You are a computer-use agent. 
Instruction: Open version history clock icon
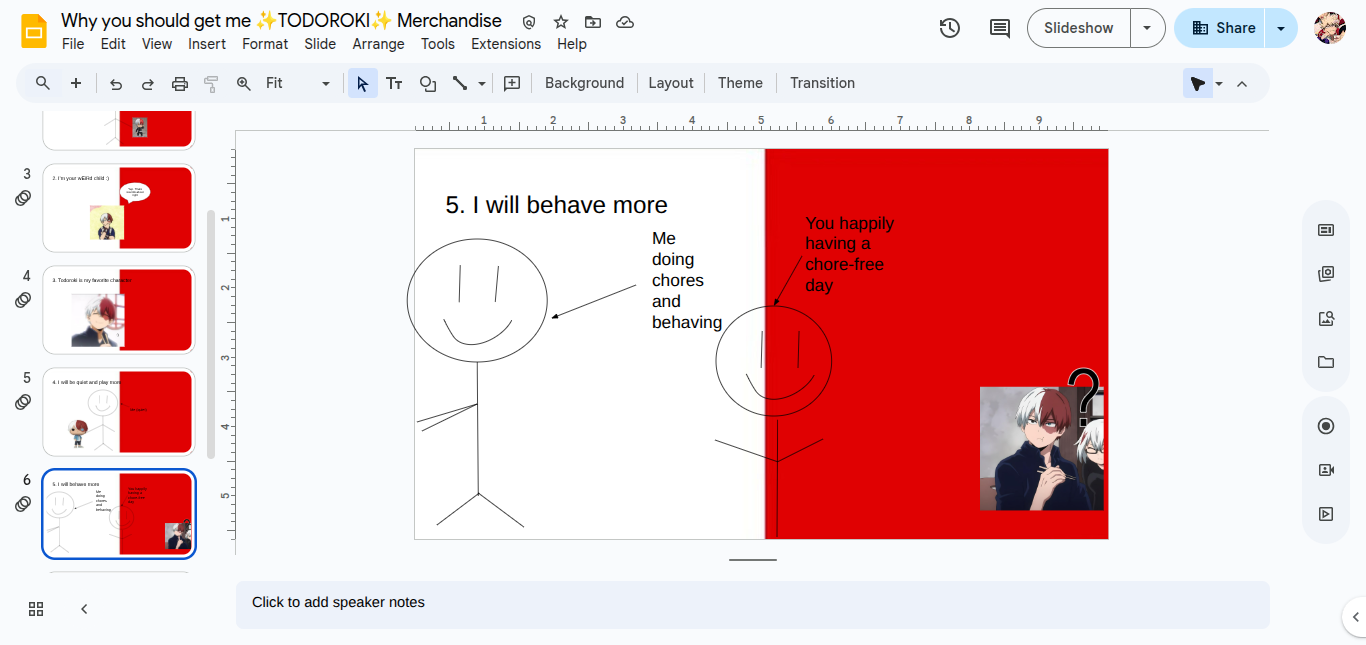[950, 28]
